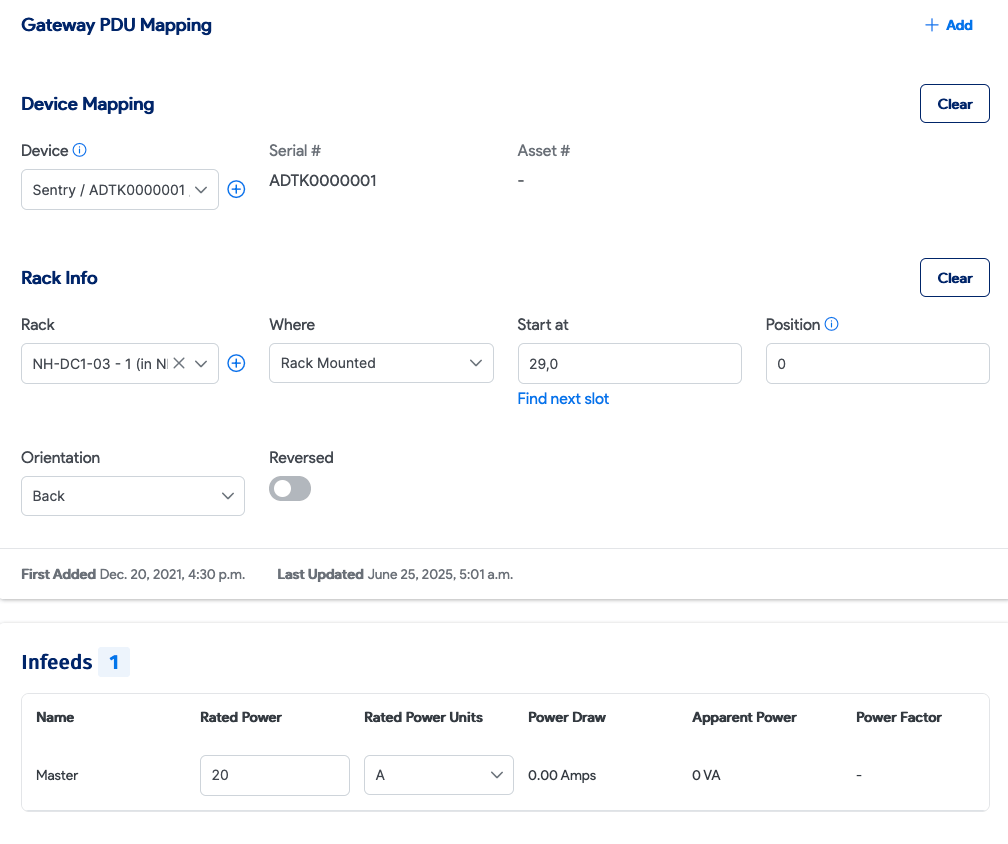
Task: Click the Find next slot link
Action: 563,399
